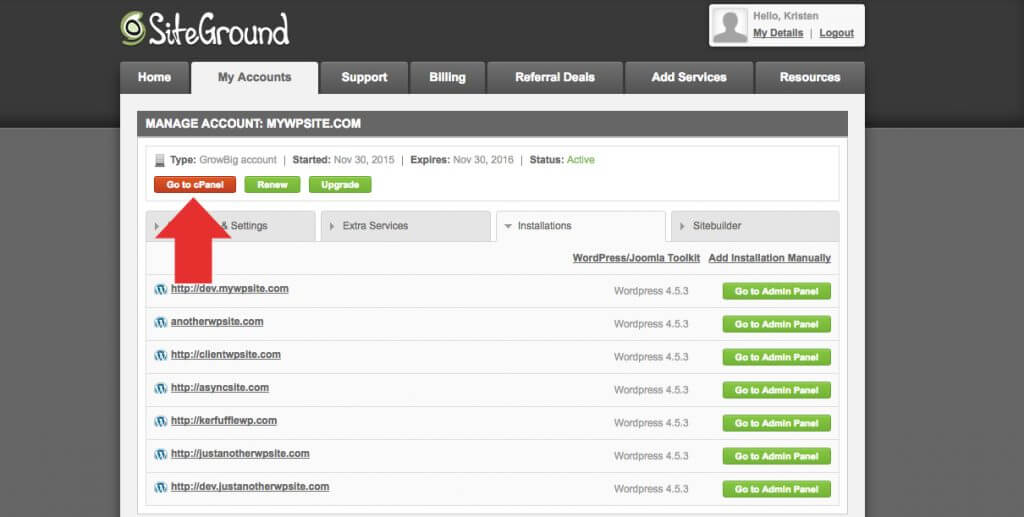Click Wordpress 4.5.3 text in asyncsite.com row
Viewport: 1024px width, 517px height.
coord(651,390)
